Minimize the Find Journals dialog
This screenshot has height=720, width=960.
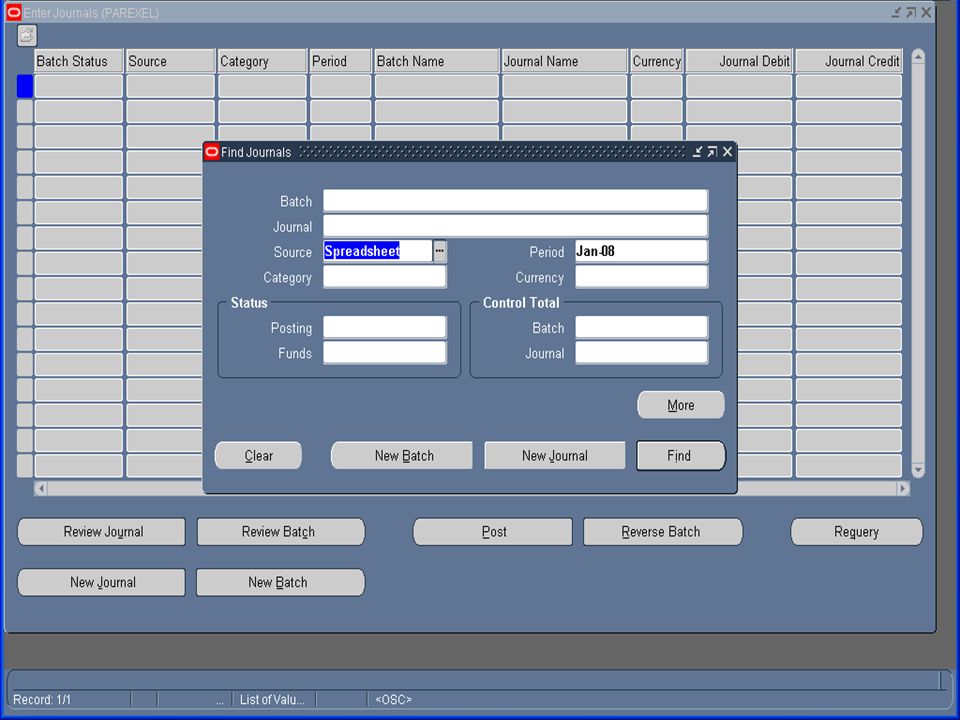(x=697, y=152)
